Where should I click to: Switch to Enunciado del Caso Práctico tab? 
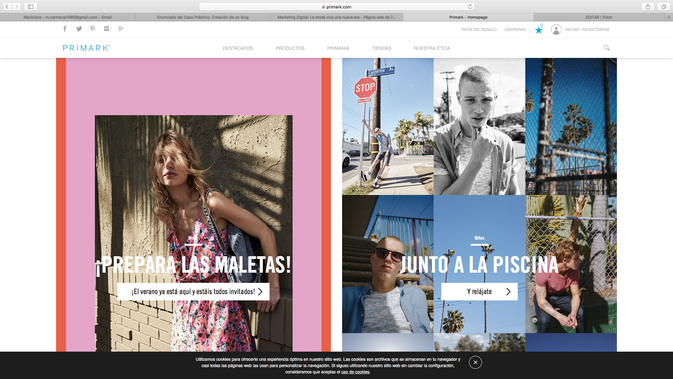click(203, 17)
